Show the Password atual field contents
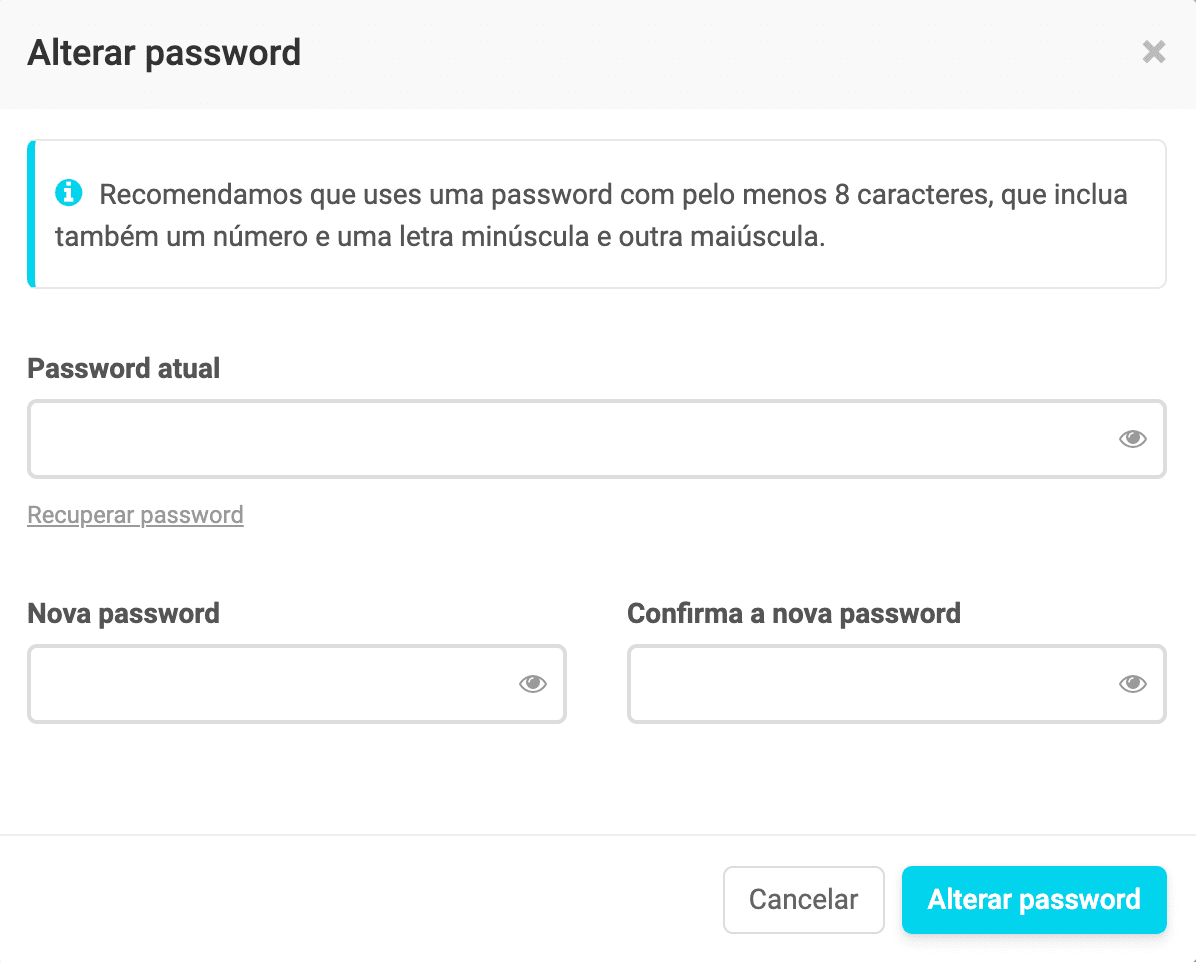The width and height of the screenshot is (1196, 962). (x=1132, y=439)
